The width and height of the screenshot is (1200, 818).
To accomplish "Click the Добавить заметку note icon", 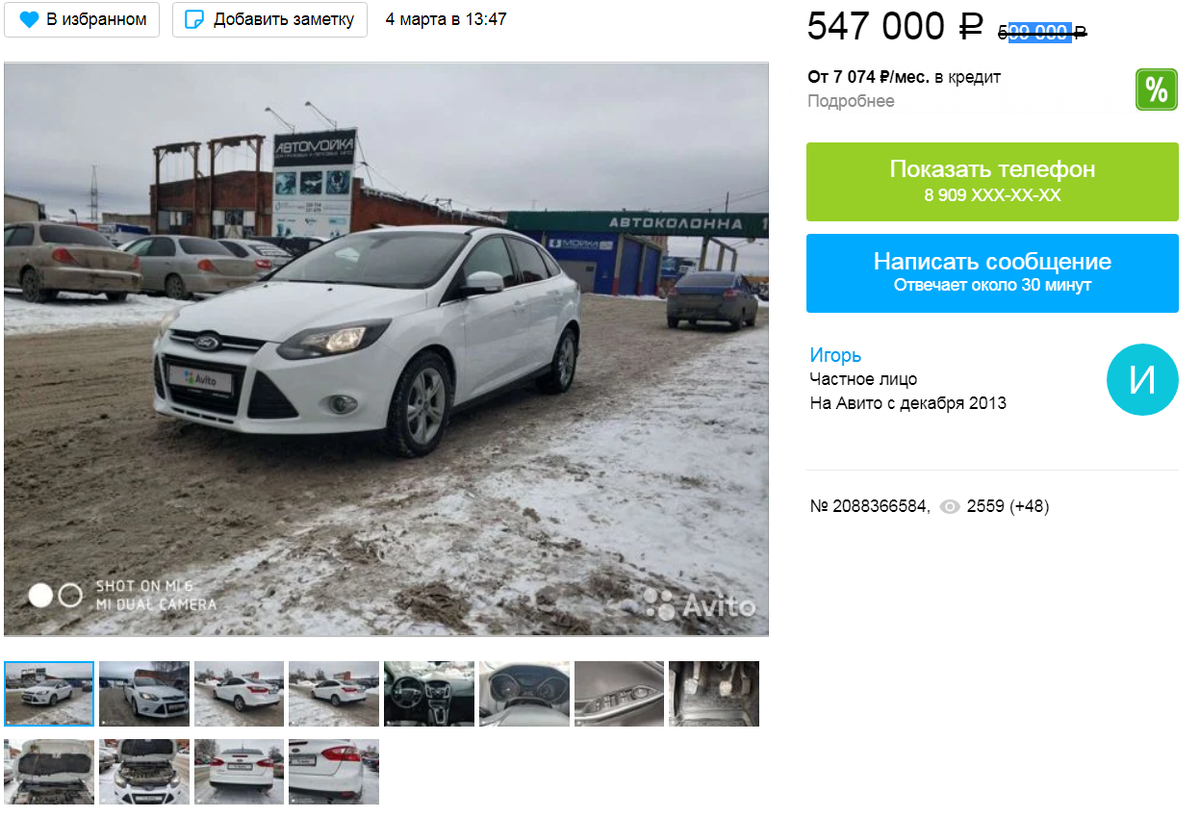I will click(195, 19).
